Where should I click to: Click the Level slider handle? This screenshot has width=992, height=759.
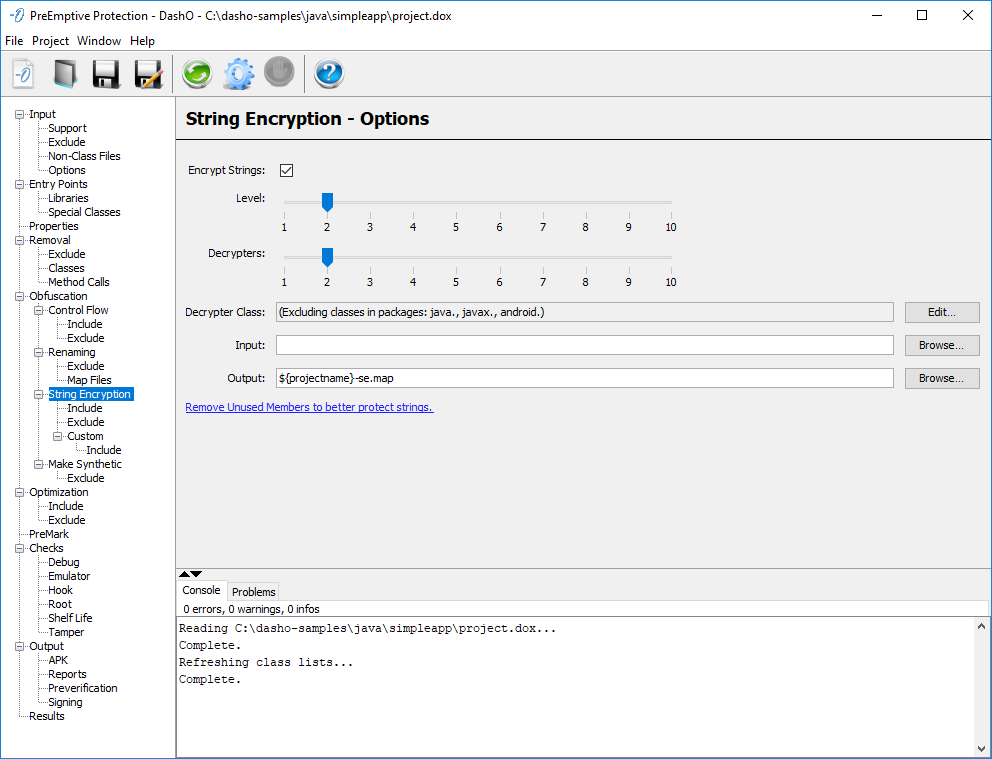327,202
